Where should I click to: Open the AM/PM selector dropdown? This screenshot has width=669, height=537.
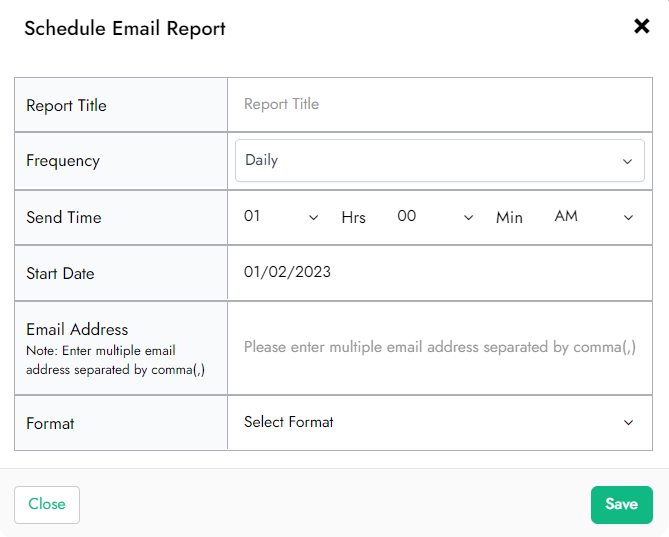pyautogui.click(x=593, y=216)
